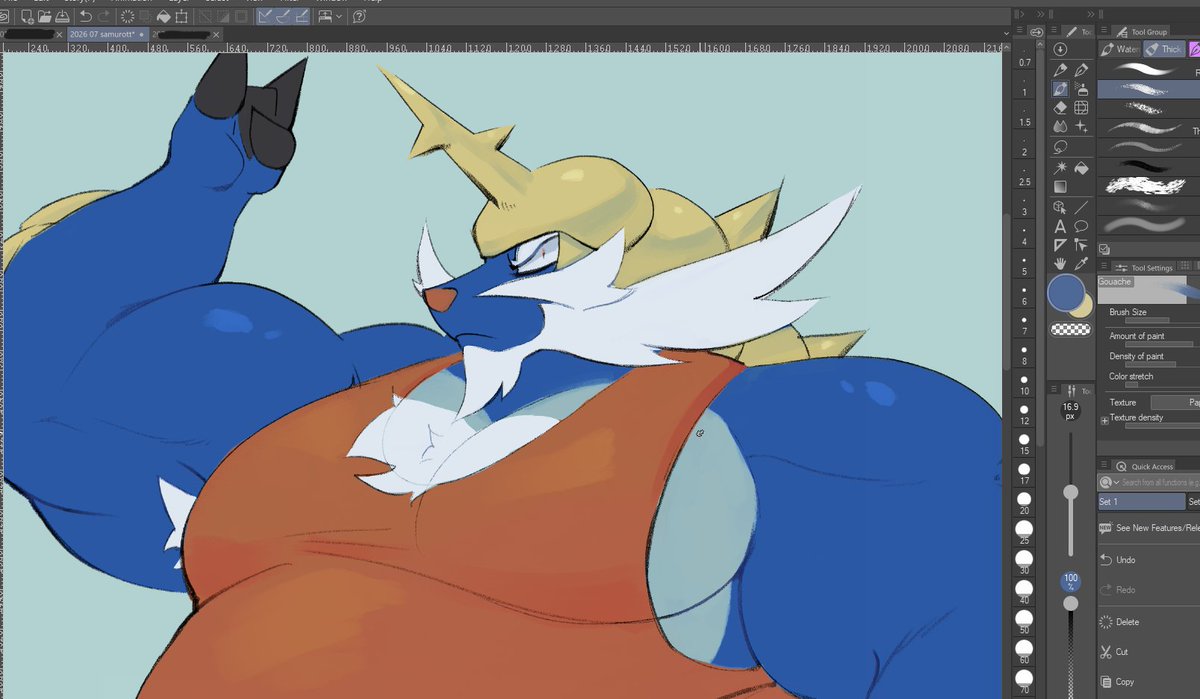This screenshot has width=1200, height=699.
Task: Choose brush size preset 20
Action: (x=1024, y=500)
